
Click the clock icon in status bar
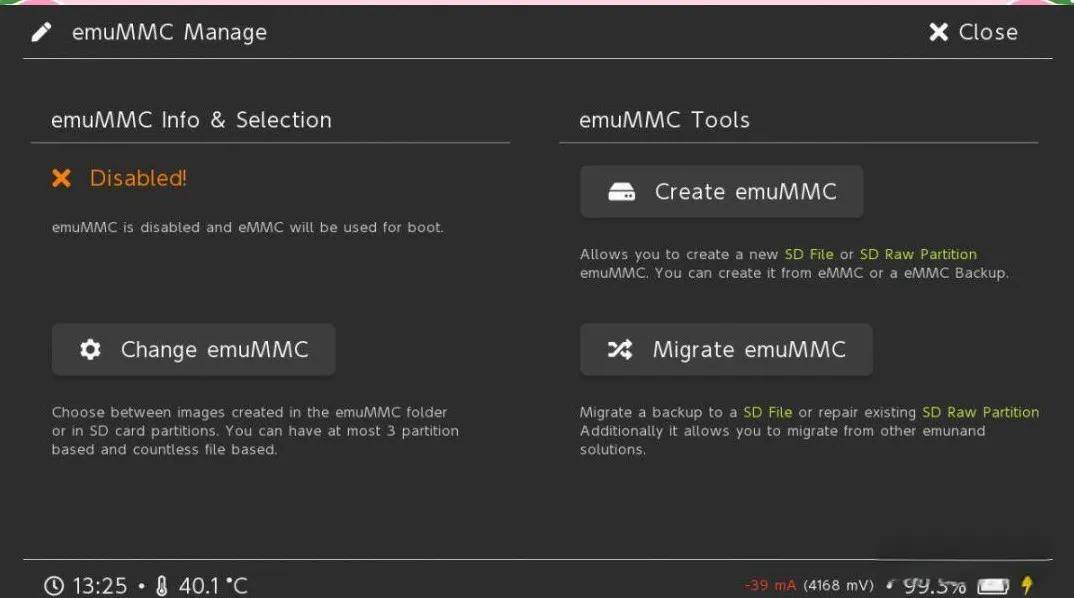click(x=54, y=585)
